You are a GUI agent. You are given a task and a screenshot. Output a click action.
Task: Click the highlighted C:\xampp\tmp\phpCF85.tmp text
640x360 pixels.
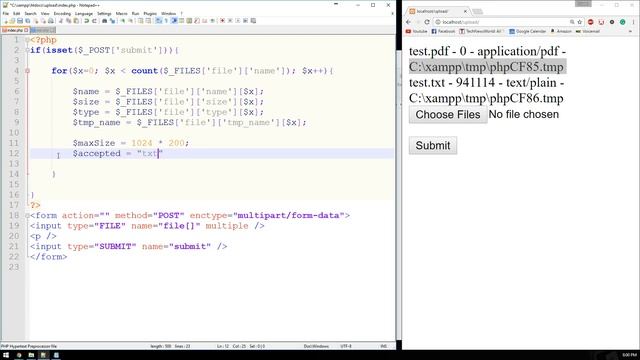tap(487, 67)
